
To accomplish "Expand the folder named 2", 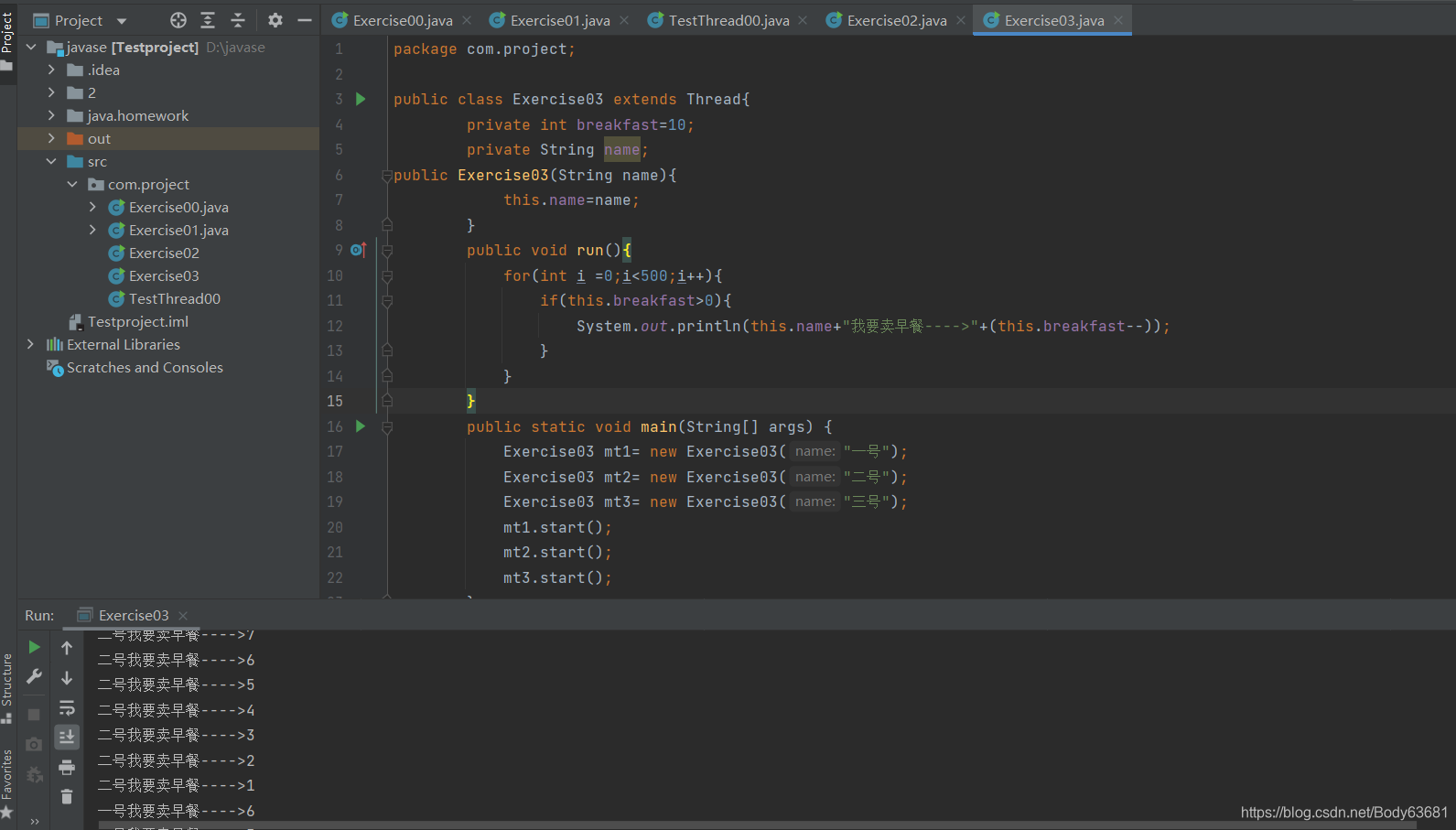I will [51, 92].
